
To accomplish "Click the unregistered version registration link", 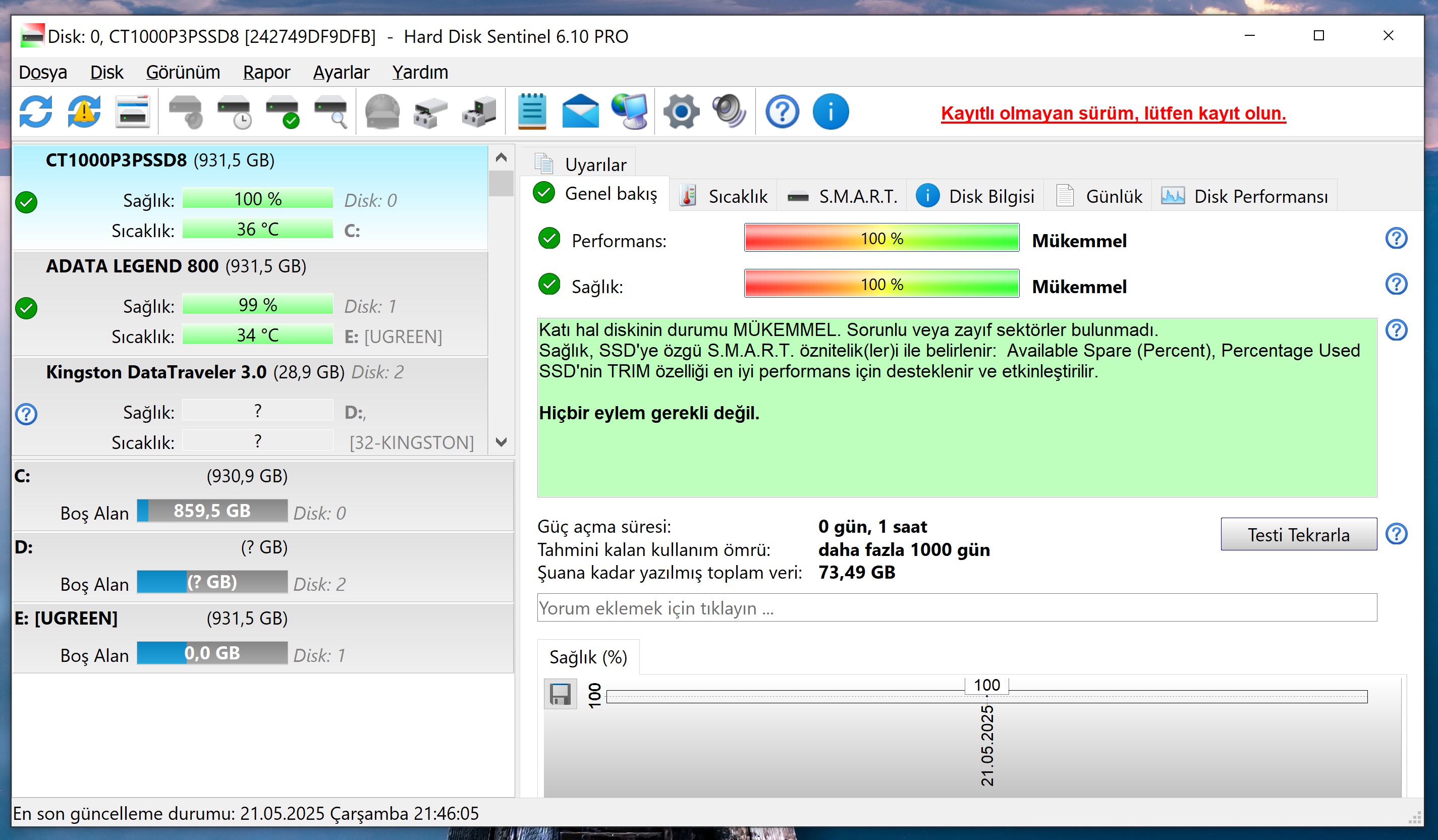I will (1113, 113).
